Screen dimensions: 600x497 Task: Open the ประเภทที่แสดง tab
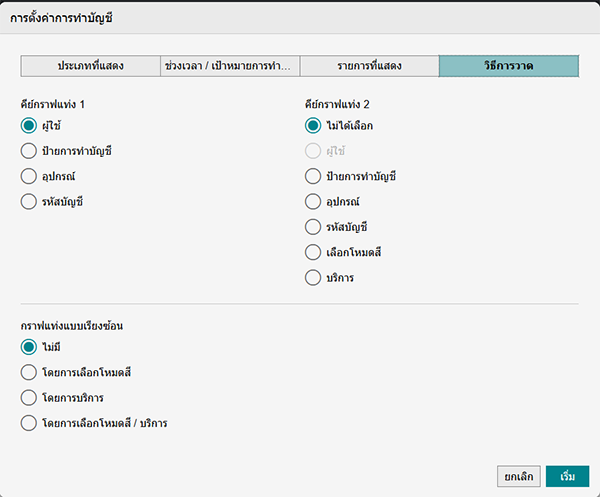point(90,66)
